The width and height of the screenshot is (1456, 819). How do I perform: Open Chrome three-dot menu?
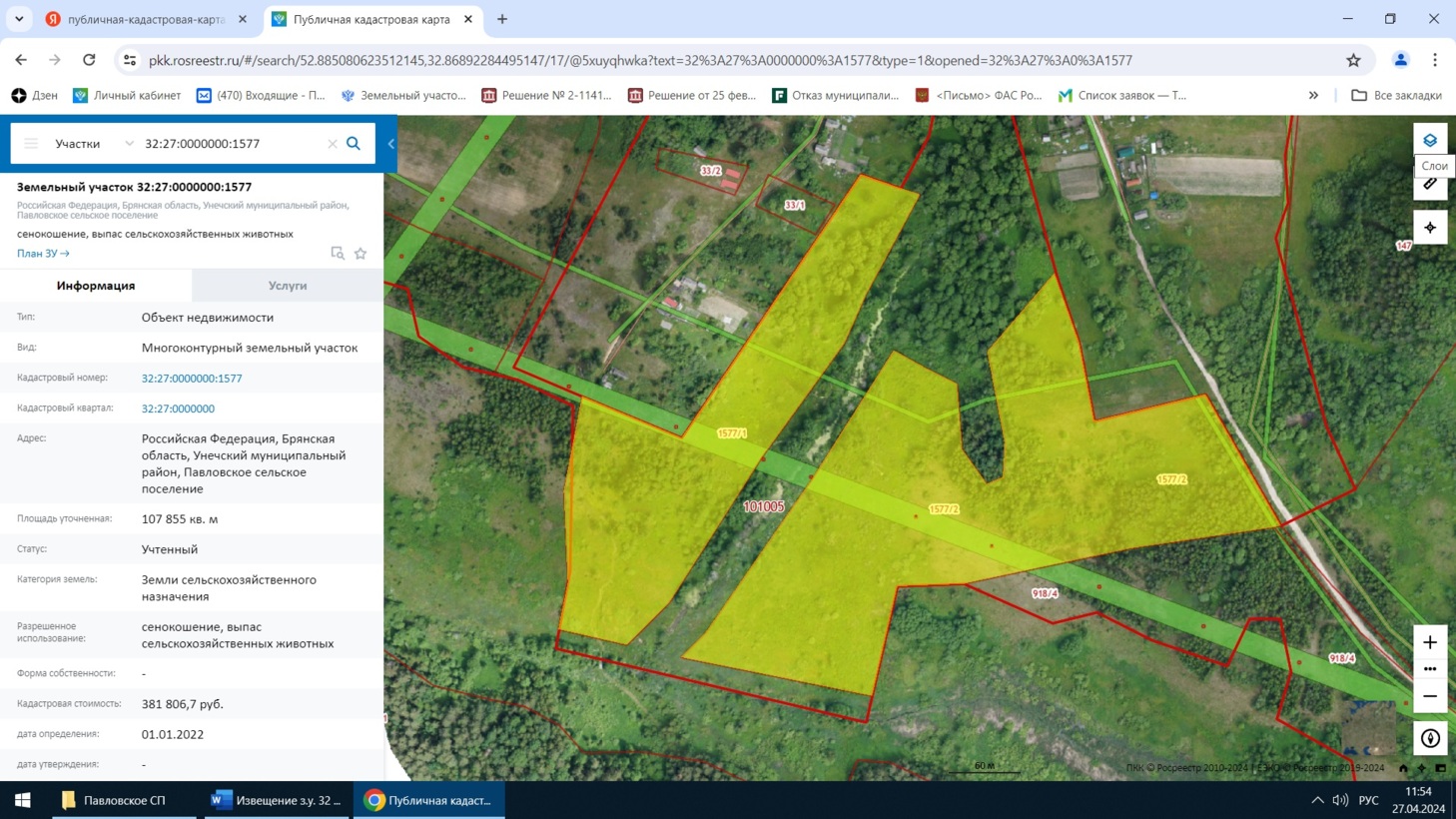1435,60
